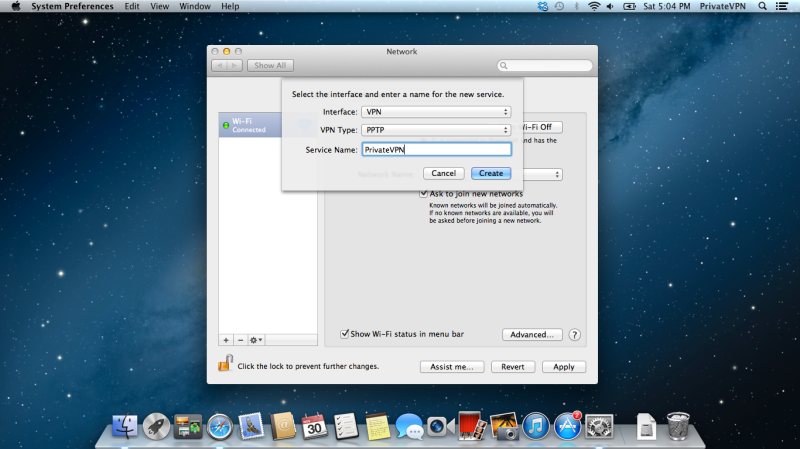Open the Edit menu in menu bar
This screenshot has height=449, width=800.
click(x=132, y=6)
